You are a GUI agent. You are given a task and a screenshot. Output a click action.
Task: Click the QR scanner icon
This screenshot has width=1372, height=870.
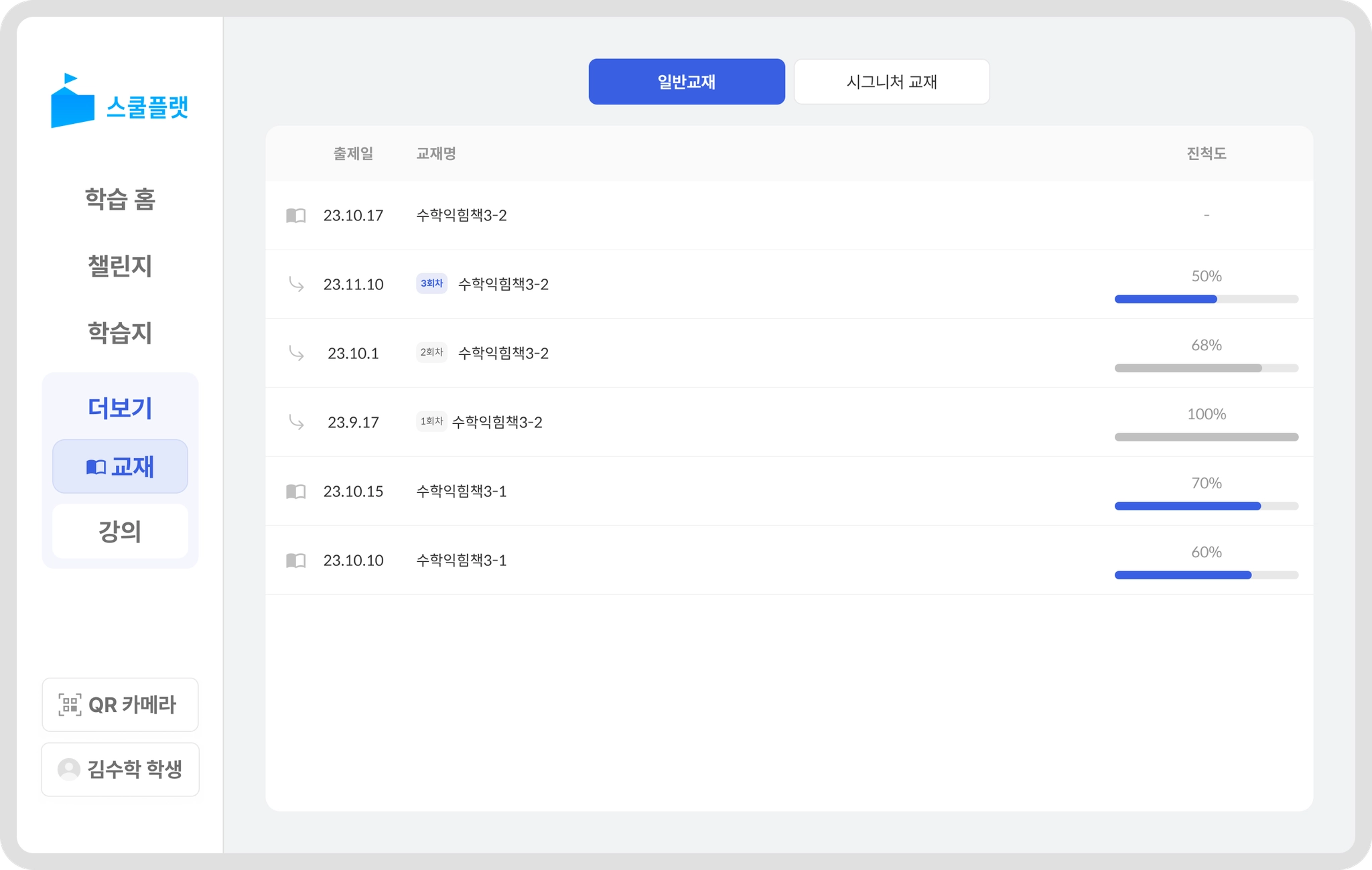(x=70, y=705)
